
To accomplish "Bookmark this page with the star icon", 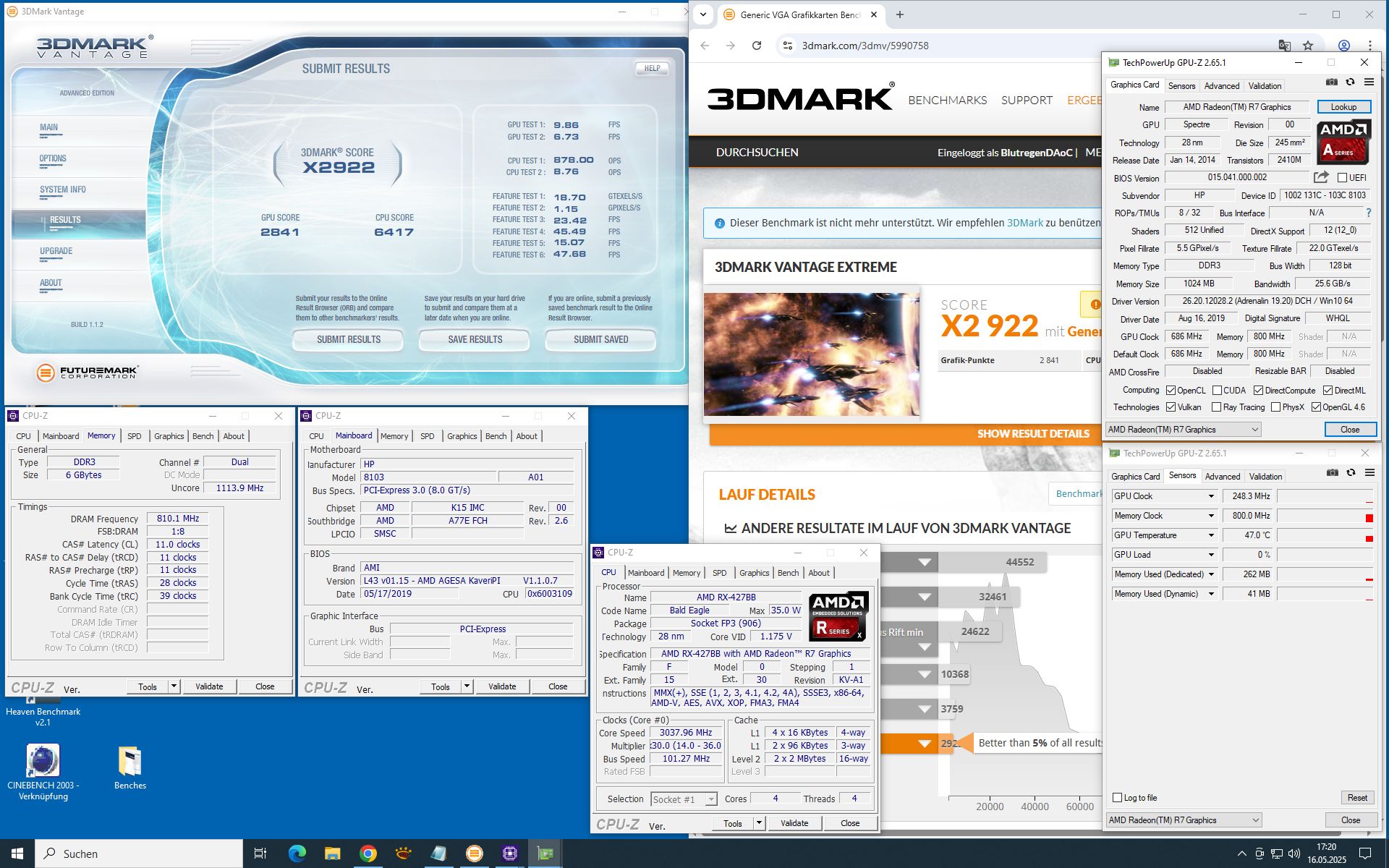I will click(x=1308, y=46).
